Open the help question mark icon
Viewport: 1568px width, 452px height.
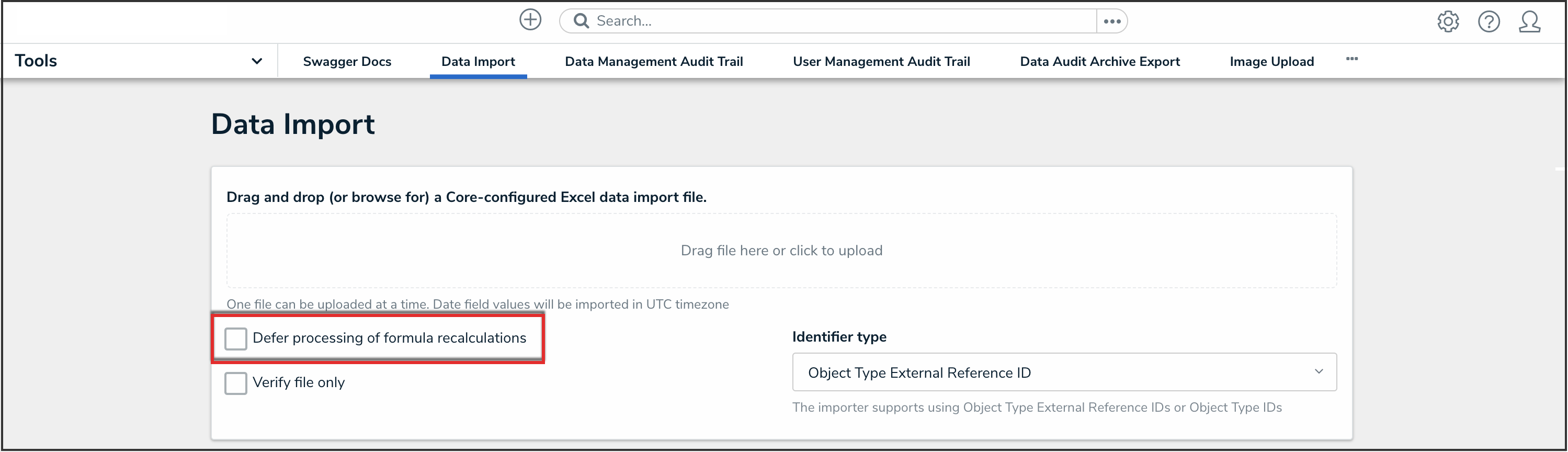[x=1489, y=22]
